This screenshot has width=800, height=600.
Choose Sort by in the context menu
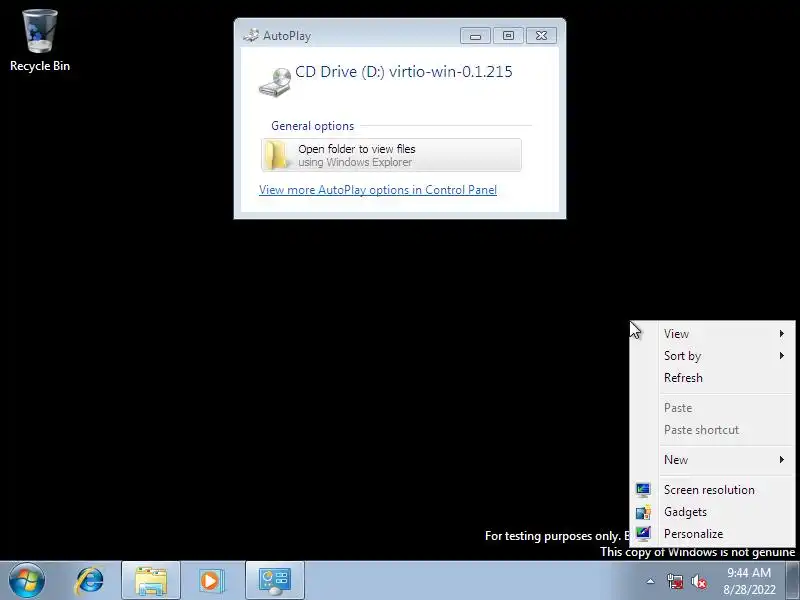coord(713,356)
